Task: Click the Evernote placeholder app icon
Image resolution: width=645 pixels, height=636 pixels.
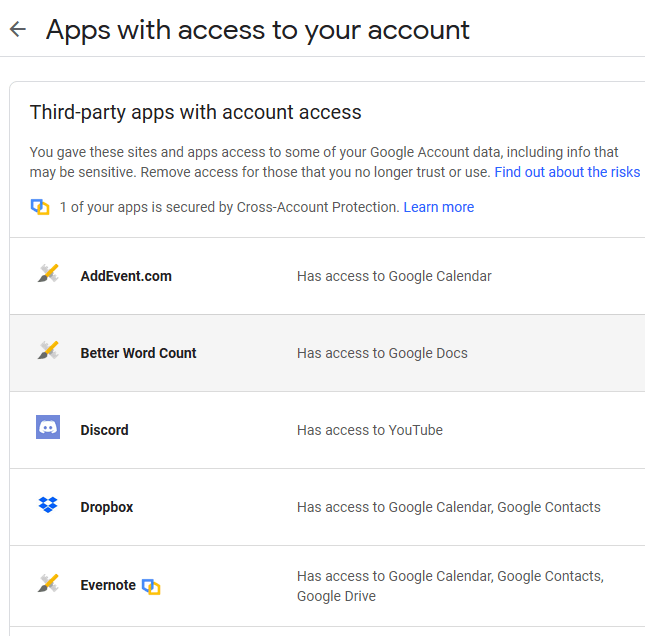Action: coord(48,584)
